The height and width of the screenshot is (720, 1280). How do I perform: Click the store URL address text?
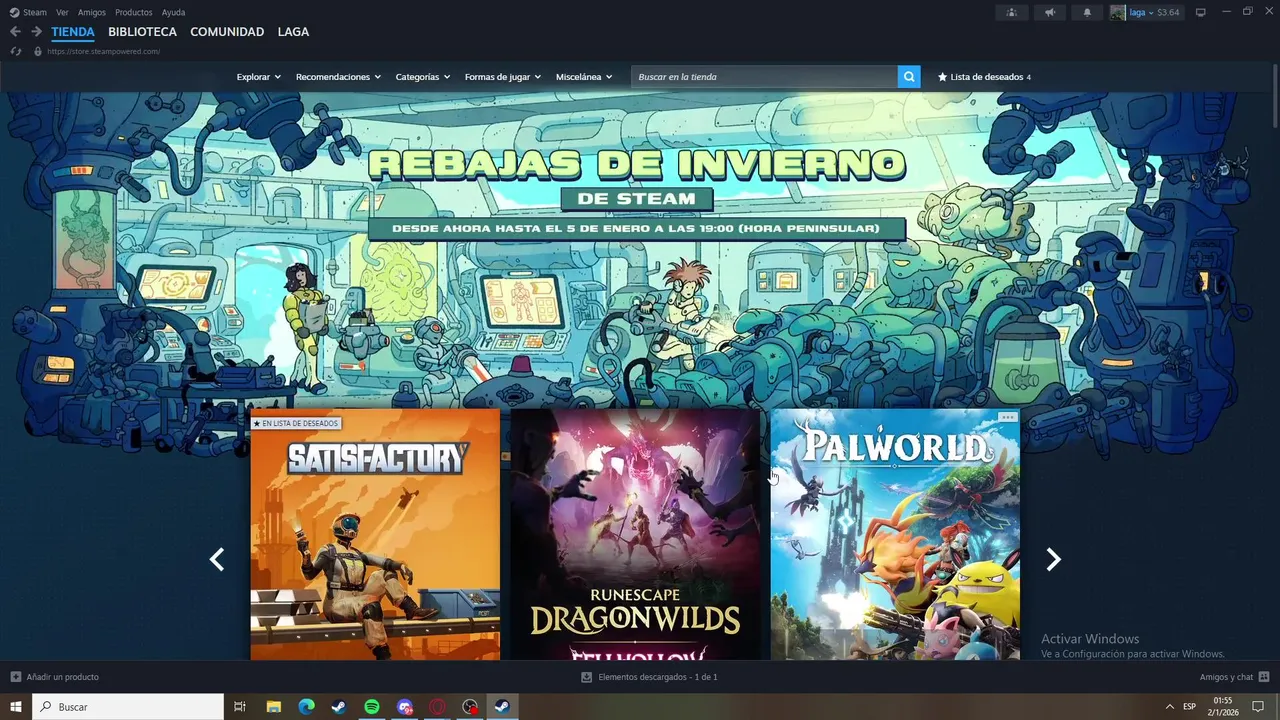103,51
